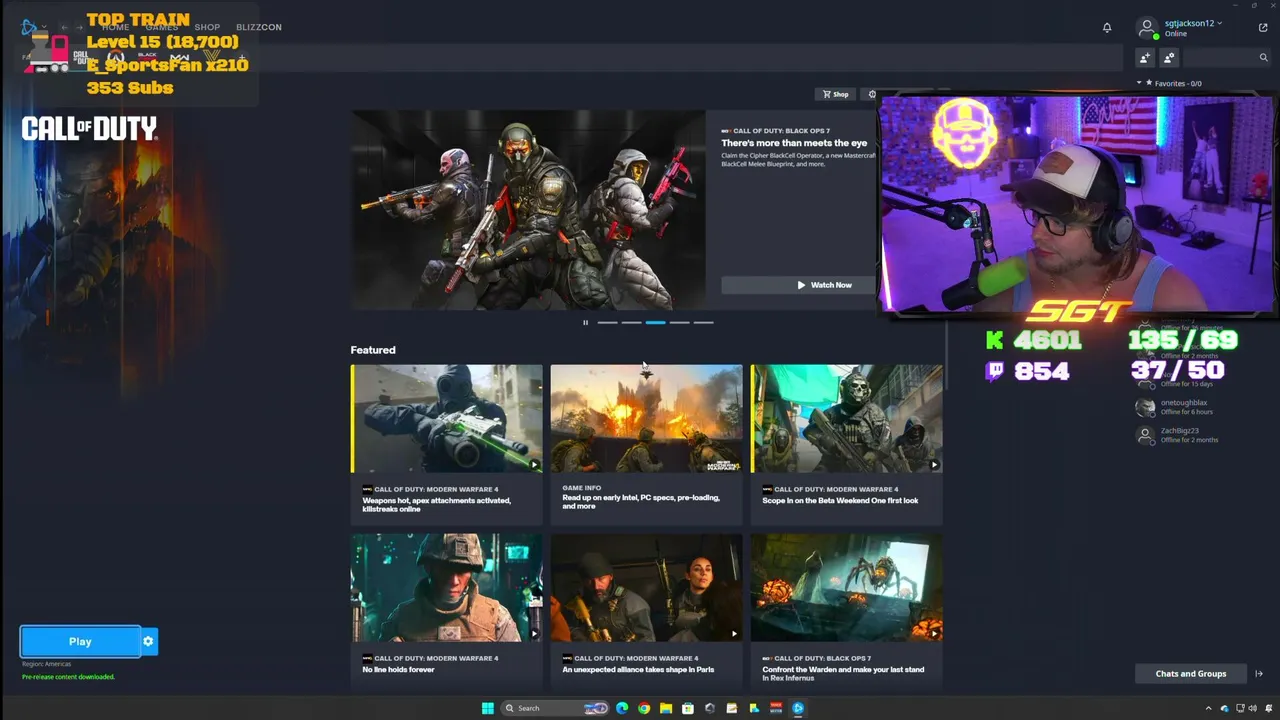Show hidden system tray icons
The width and height of the screenshot is (1280, 720).
point(1208,708)
